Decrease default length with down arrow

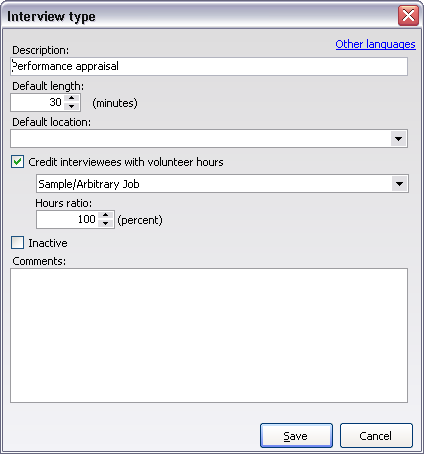[72, 106]
